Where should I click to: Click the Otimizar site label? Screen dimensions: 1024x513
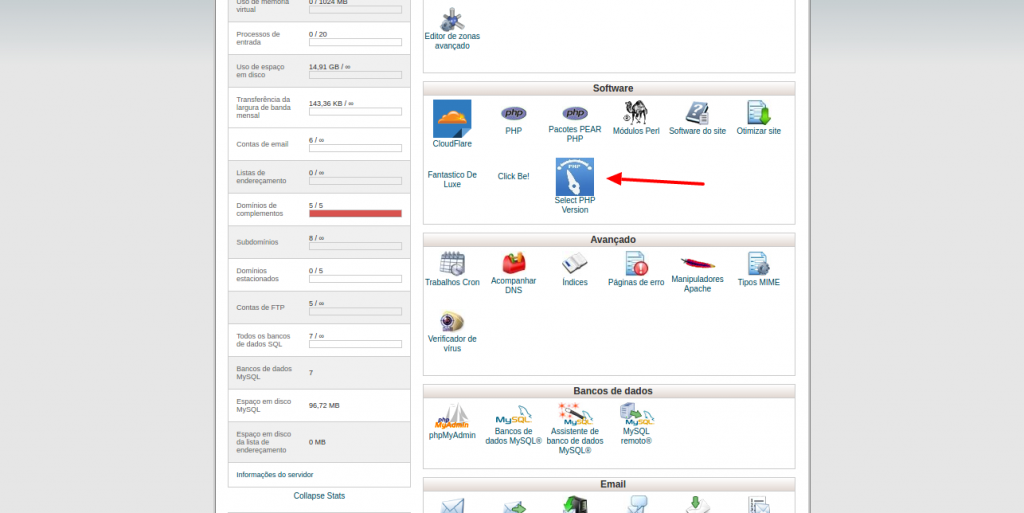point(759,131)
